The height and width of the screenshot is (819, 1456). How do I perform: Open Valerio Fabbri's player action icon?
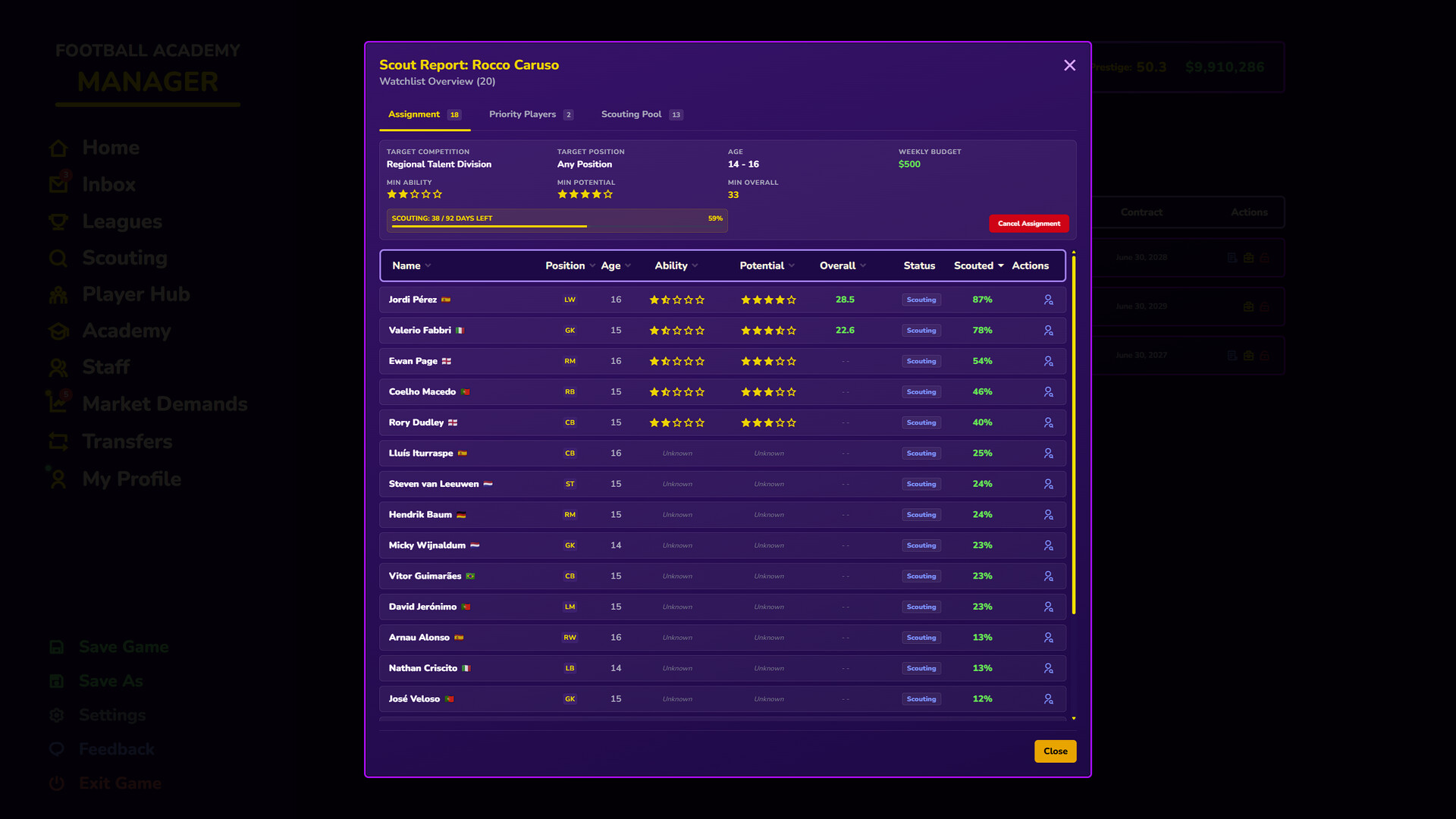point(1049,330)
